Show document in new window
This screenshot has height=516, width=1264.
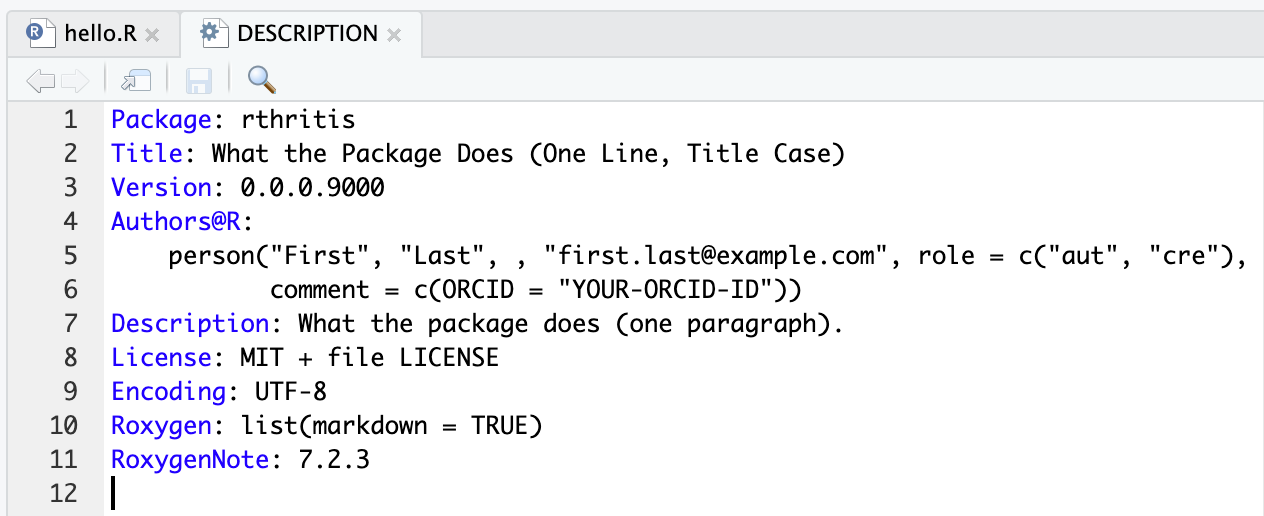click(x=135, y=80)
